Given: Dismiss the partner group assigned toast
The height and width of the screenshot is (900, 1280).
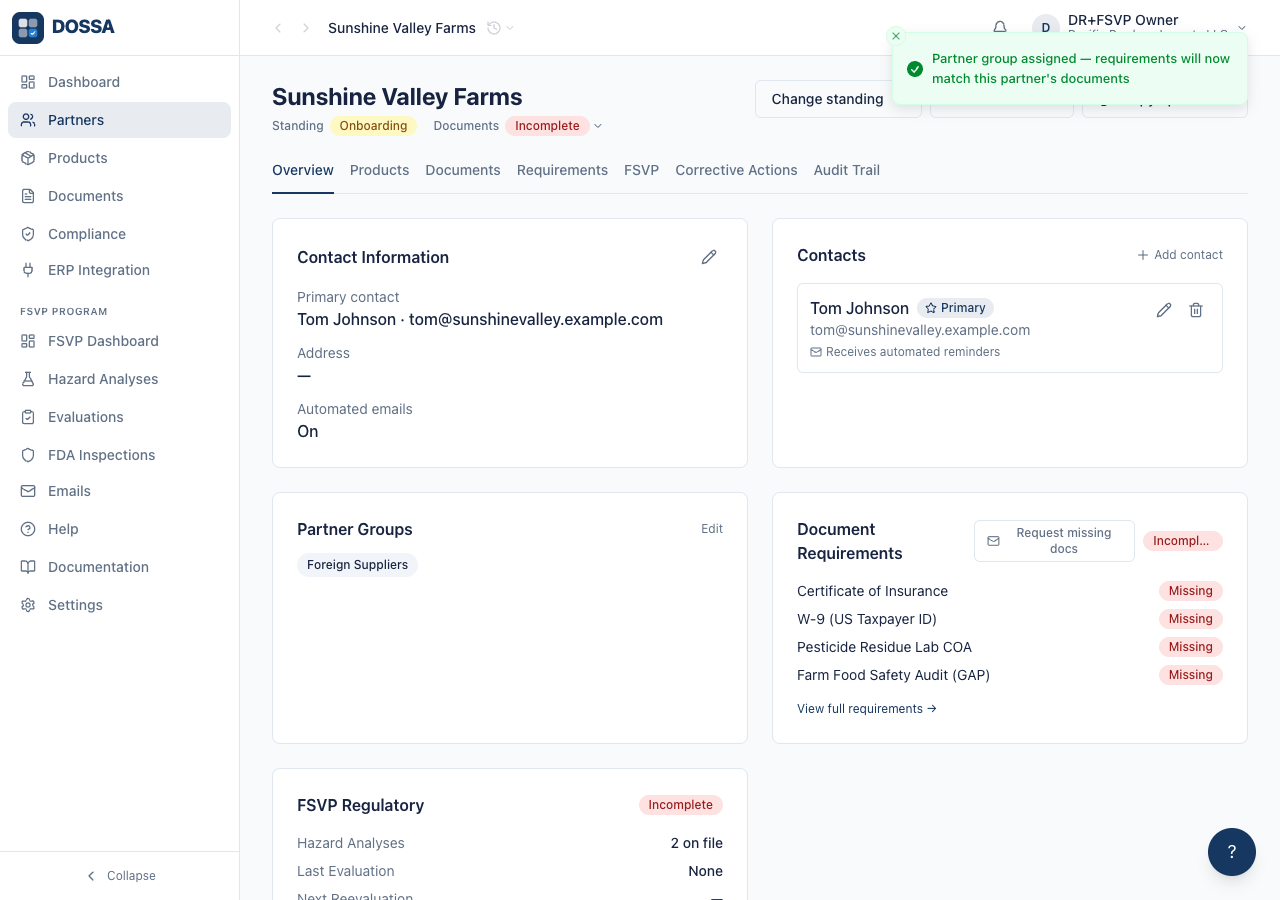Looking at the screenshot, I should 896,36.
